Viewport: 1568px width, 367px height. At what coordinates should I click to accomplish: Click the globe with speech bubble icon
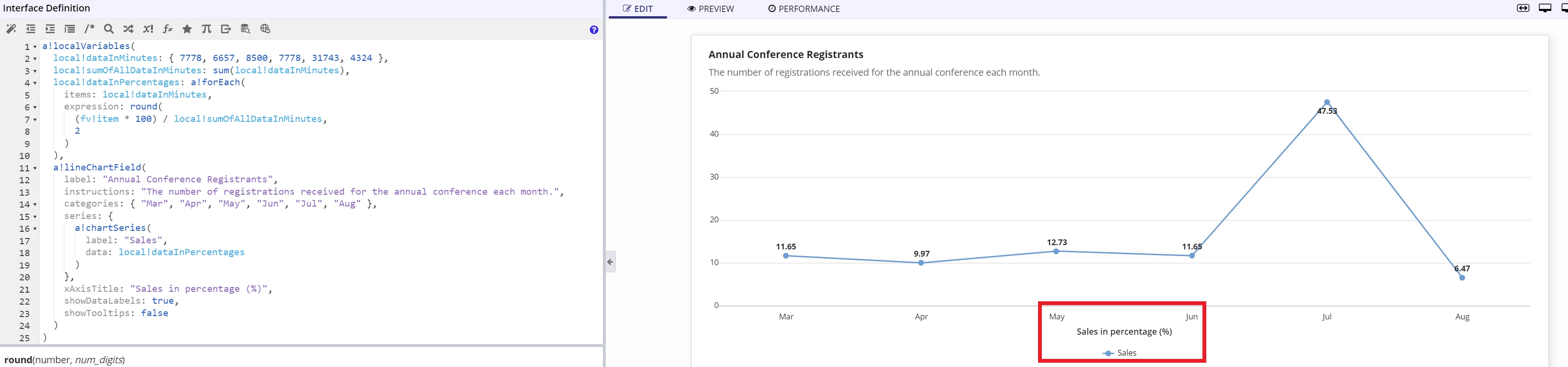[265, 29]
